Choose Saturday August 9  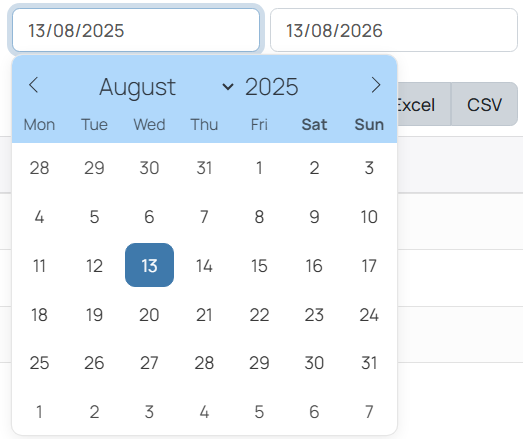coord(314,216)
